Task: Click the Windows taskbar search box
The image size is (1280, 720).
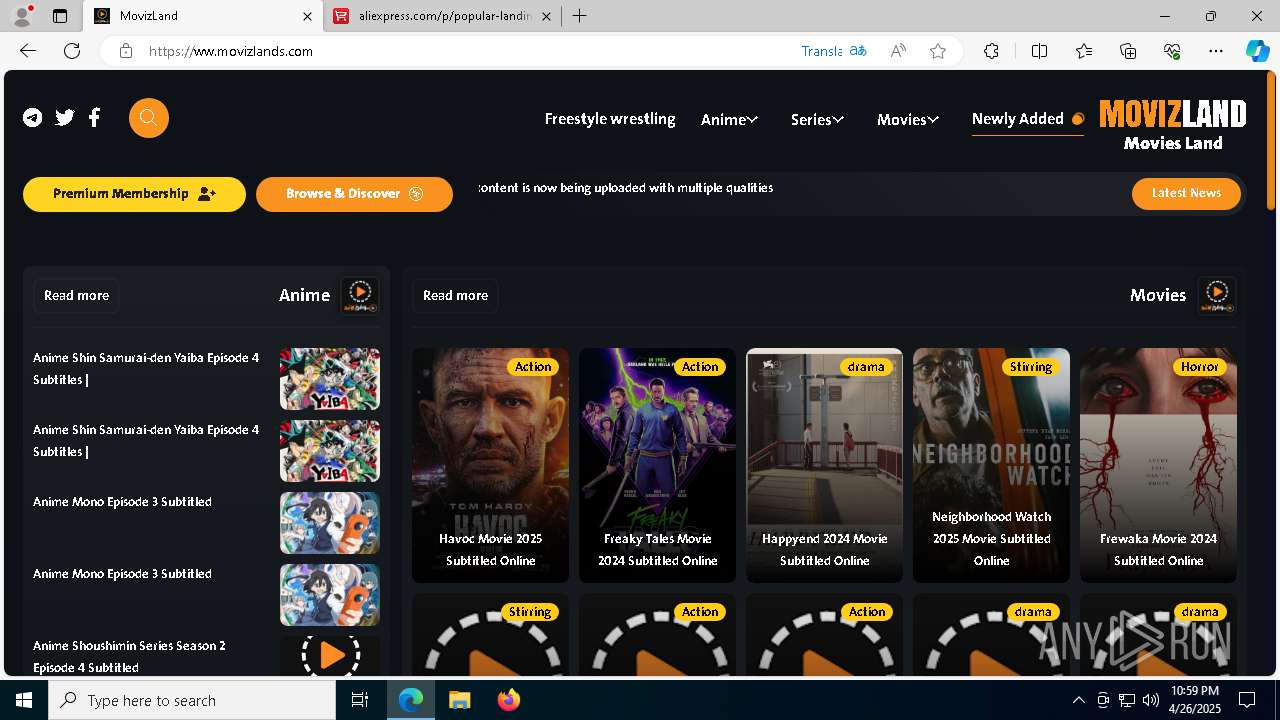Action: click(x=192, y=700)
